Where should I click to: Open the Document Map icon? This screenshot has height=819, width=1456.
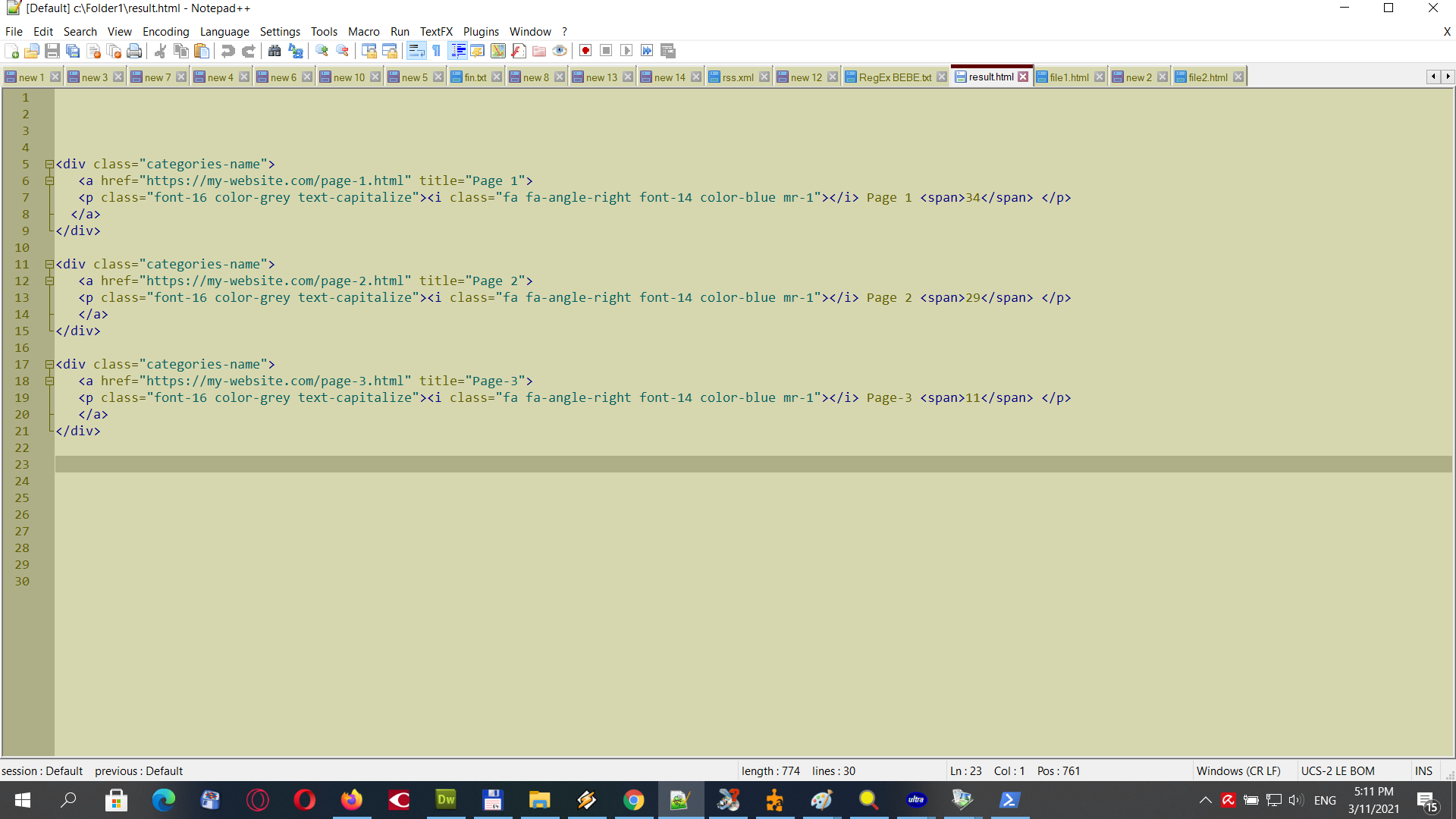[498, 51]
